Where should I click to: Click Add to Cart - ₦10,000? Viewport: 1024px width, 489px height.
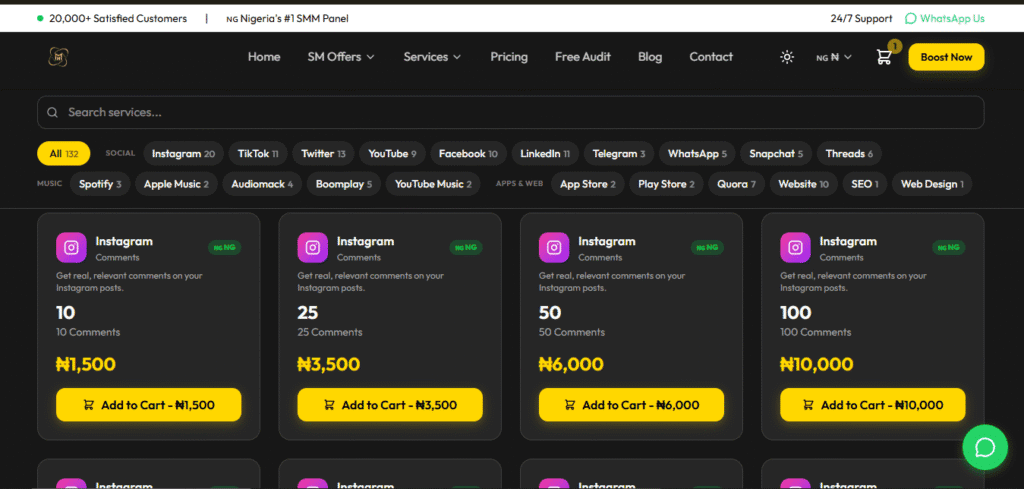point(872,405)
